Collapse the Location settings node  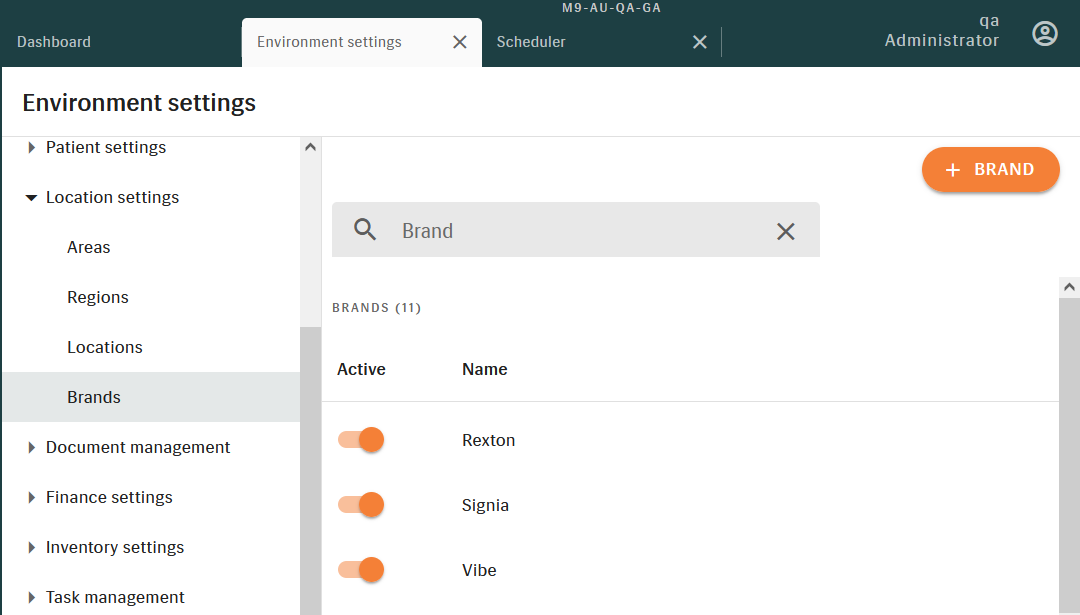pyautogui.click(x=31, y=198)
